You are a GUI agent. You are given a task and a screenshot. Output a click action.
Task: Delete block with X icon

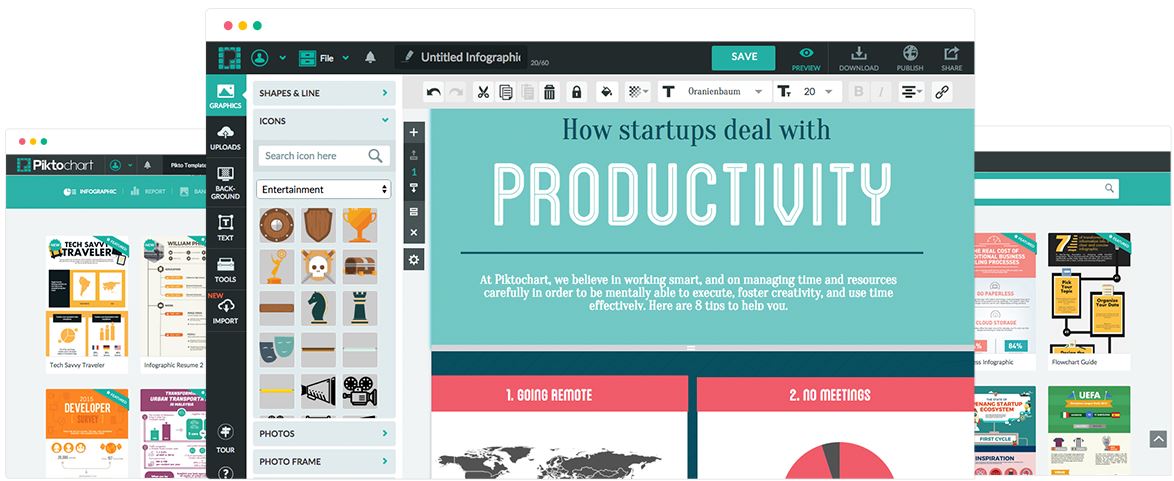click(x=414, y=233)
